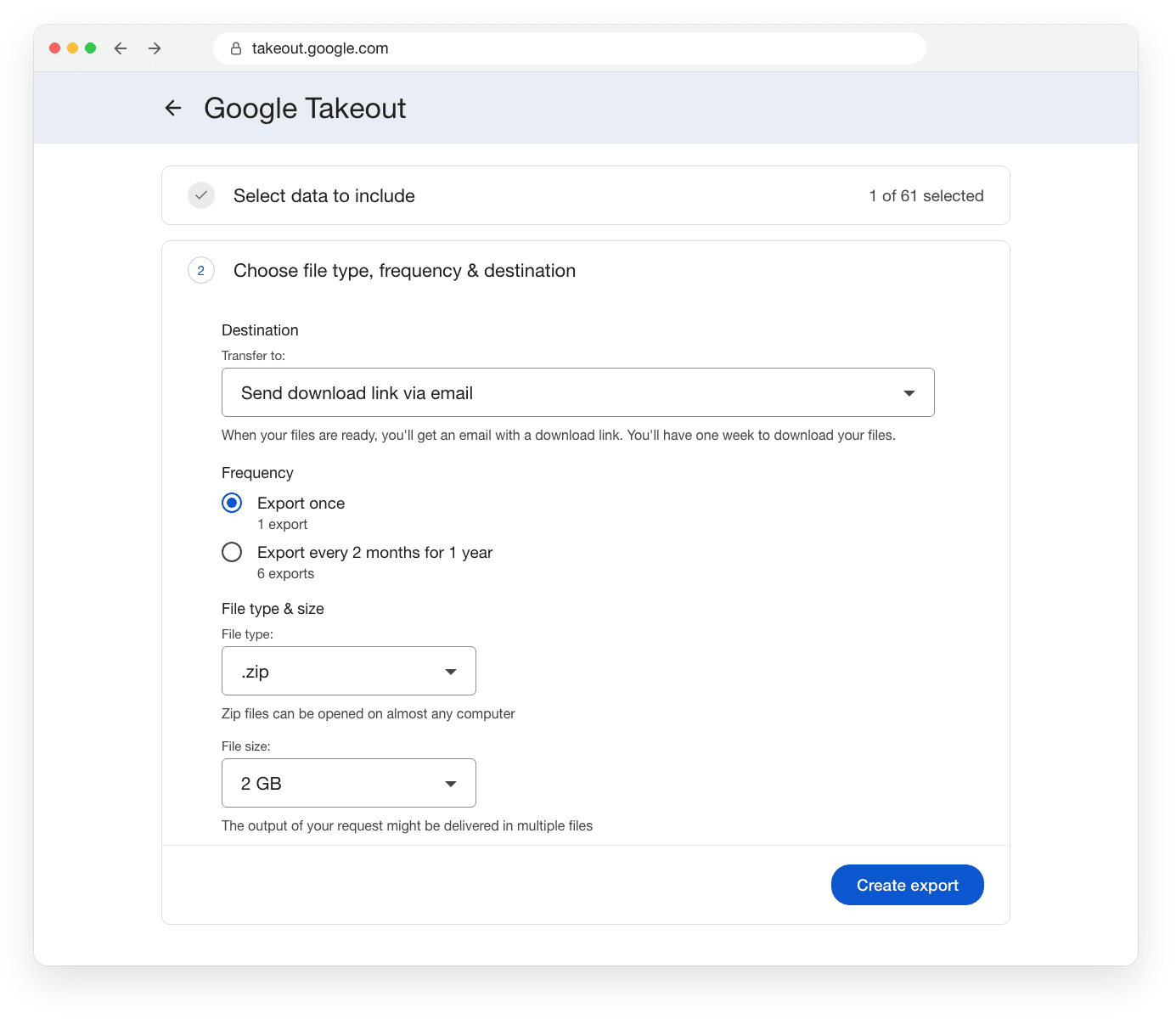Click the red close window button

pos(54,48)
